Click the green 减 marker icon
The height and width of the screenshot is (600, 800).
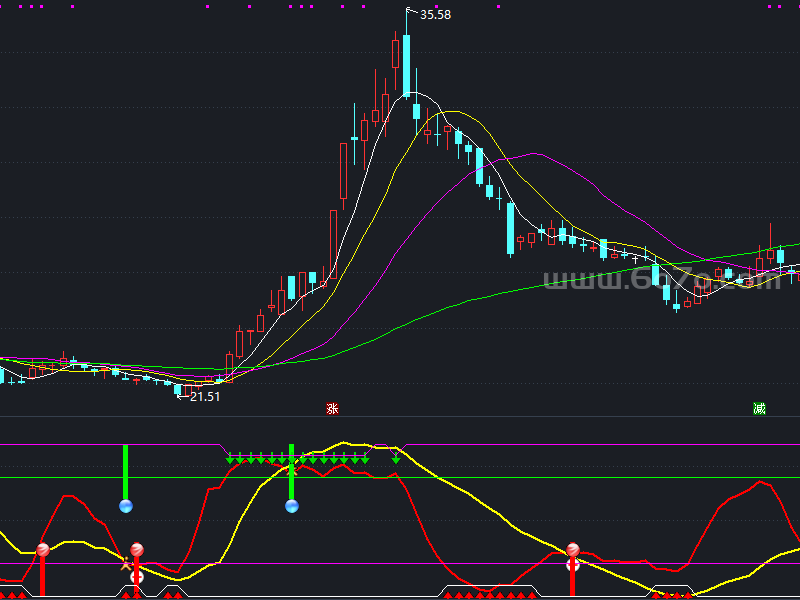(759, 409)
